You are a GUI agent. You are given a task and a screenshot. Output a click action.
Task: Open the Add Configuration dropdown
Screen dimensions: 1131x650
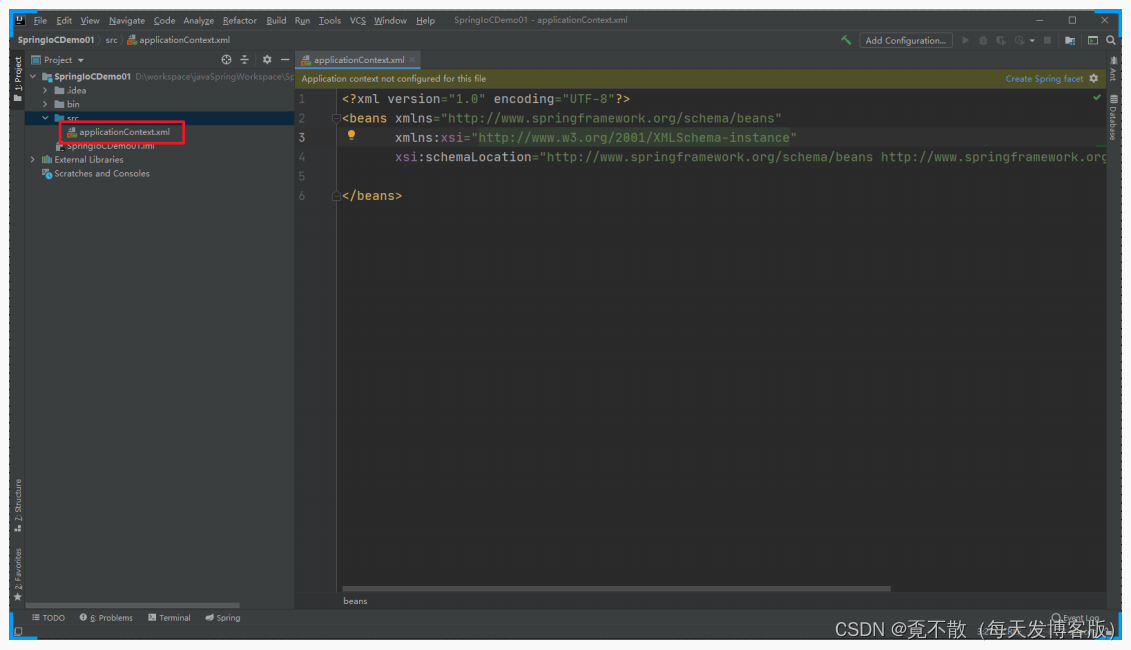point(905,40)
